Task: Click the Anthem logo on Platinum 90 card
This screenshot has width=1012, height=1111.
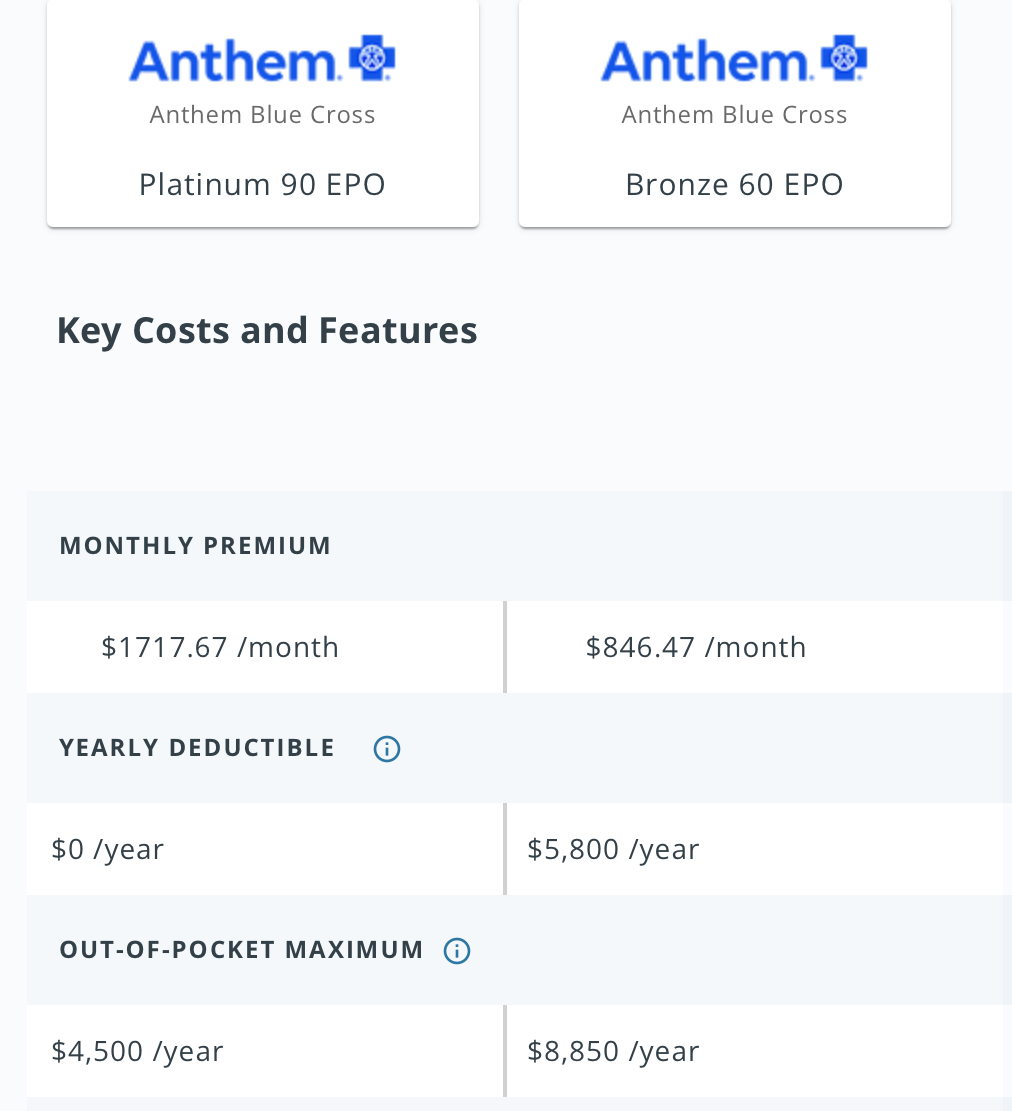Action: (x=262, y=61)
